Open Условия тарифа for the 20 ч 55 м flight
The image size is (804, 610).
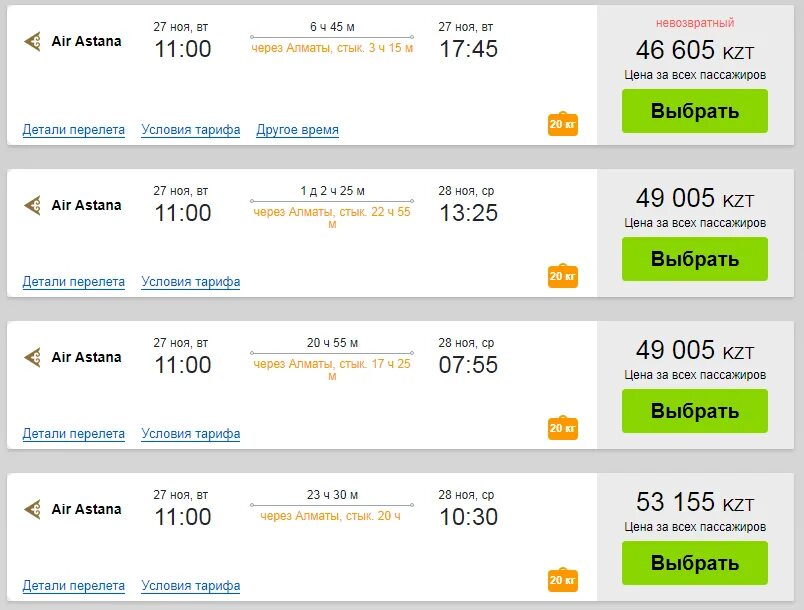tap(191, 434)
